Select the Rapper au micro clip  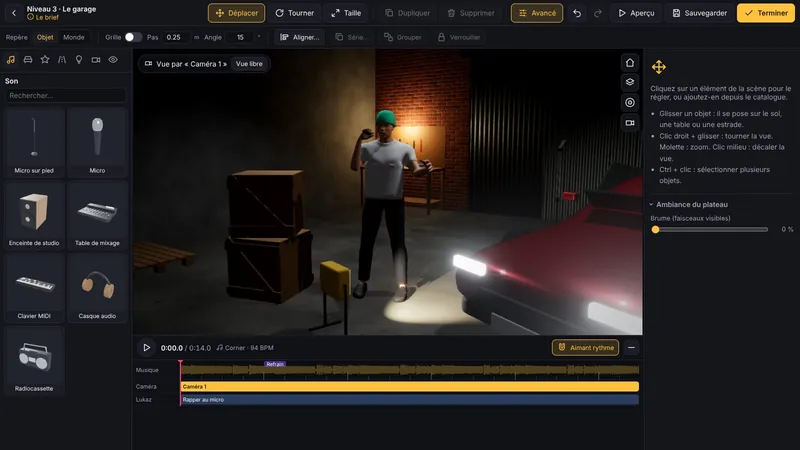tap(410, 400)
